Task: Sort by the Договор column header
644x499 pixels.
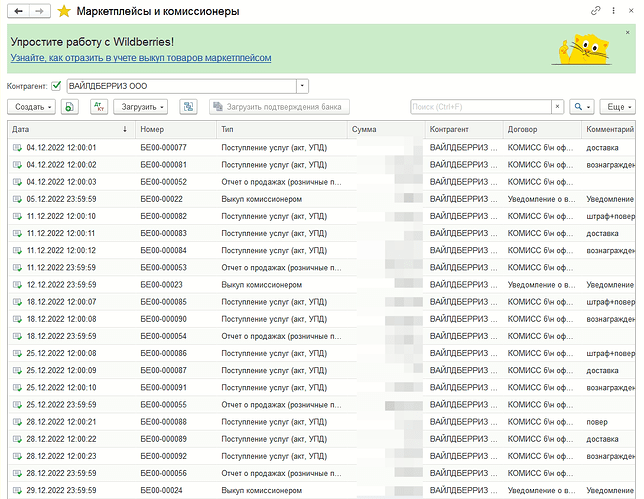Action: coord(542,129)
